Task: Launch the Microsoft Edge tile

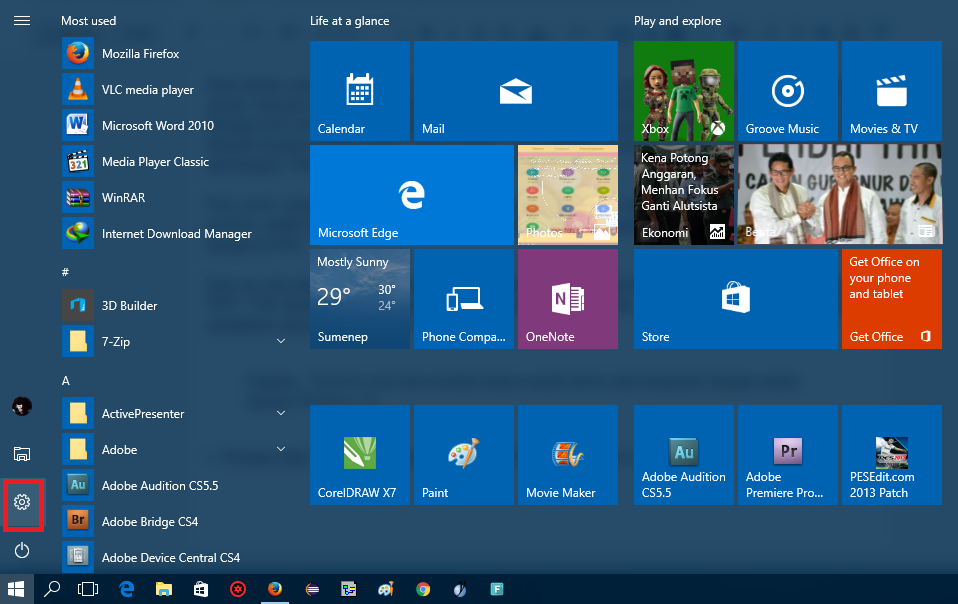Action: point(412,195)
